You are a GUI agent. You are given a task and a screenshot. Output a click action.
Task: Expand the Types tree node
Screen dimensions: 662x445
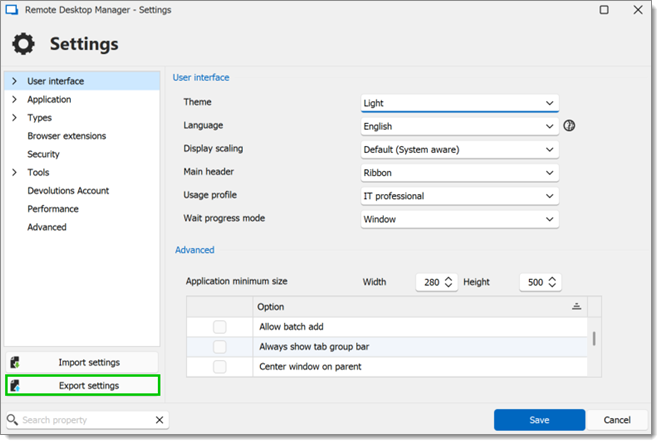point(14,117)
